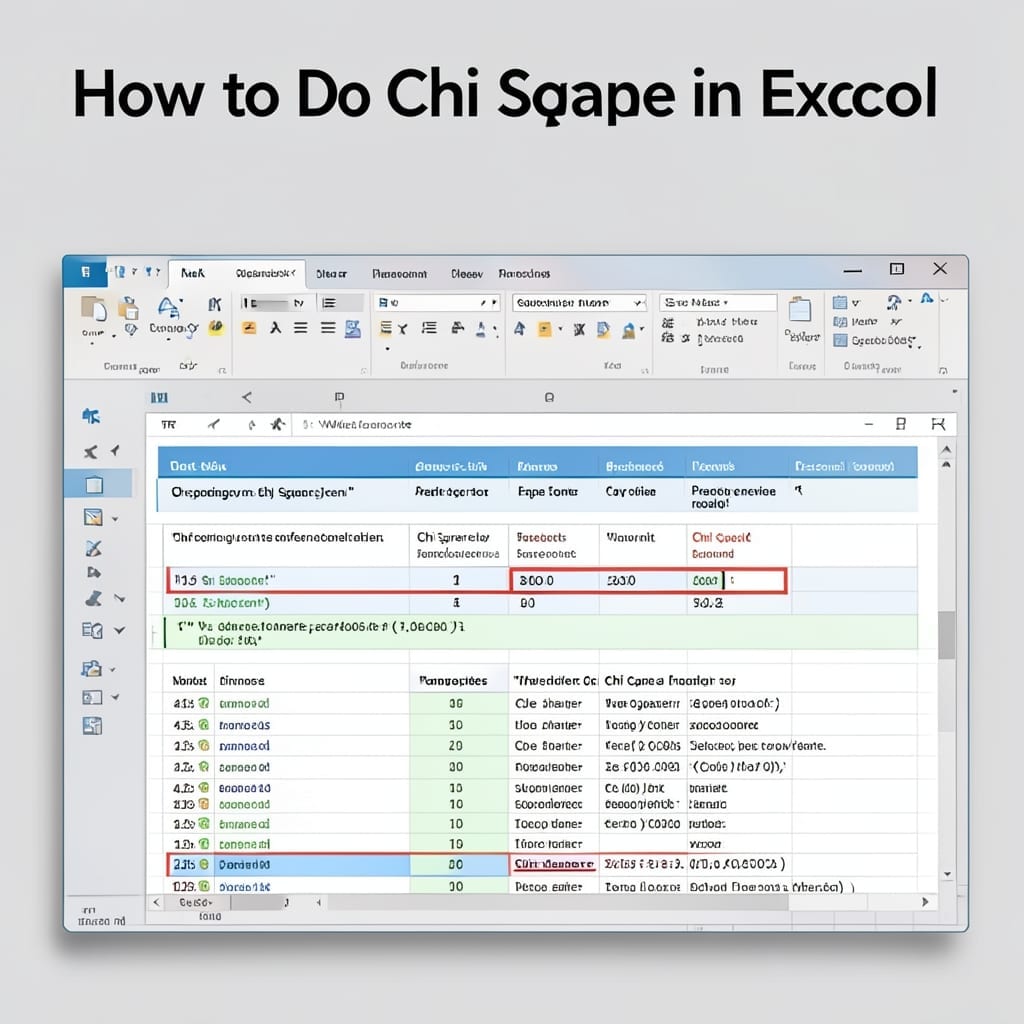Select the cell containing 800.0
Screen dimensions: 1024x1024
tap(554, 581)
